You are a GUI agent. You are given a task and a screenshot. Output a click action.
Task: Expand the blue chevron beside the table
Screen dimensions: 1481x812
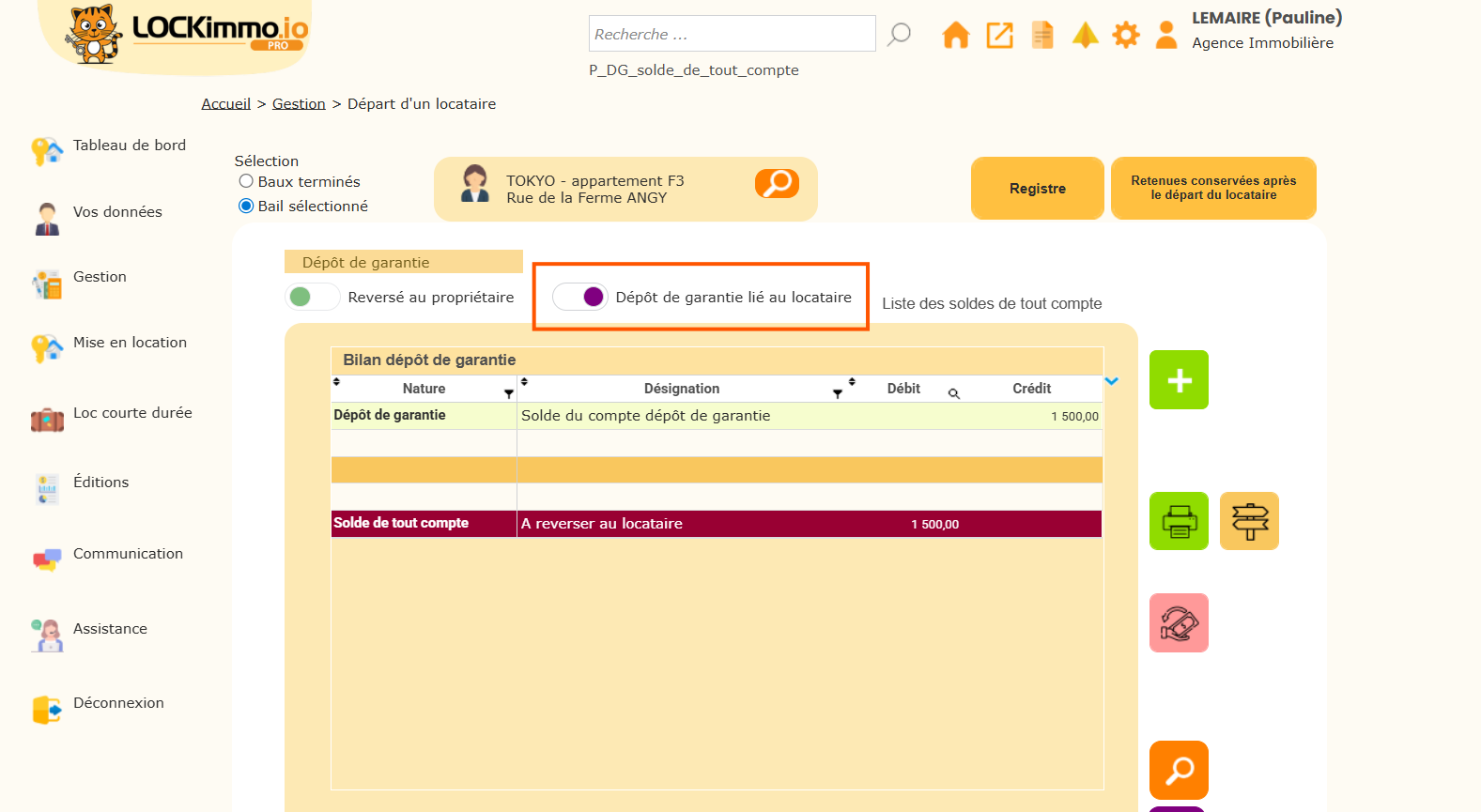(x=1112, y=381)
